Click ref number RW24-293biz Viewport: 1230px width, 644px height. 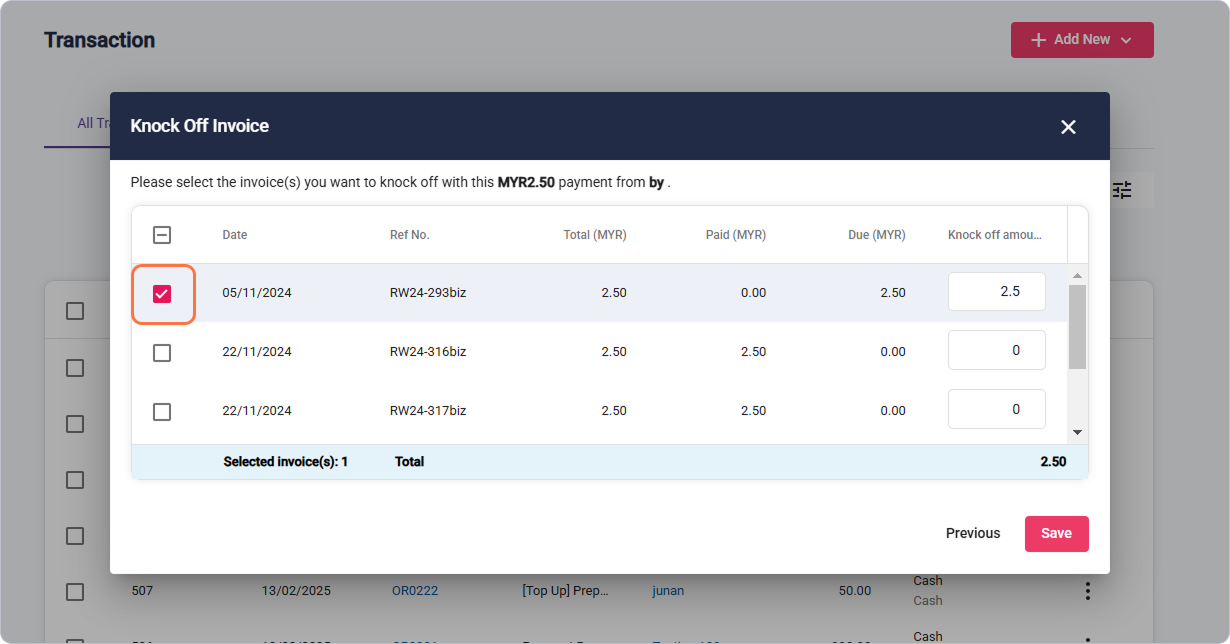pyautogui.click(x=428, y=293)
